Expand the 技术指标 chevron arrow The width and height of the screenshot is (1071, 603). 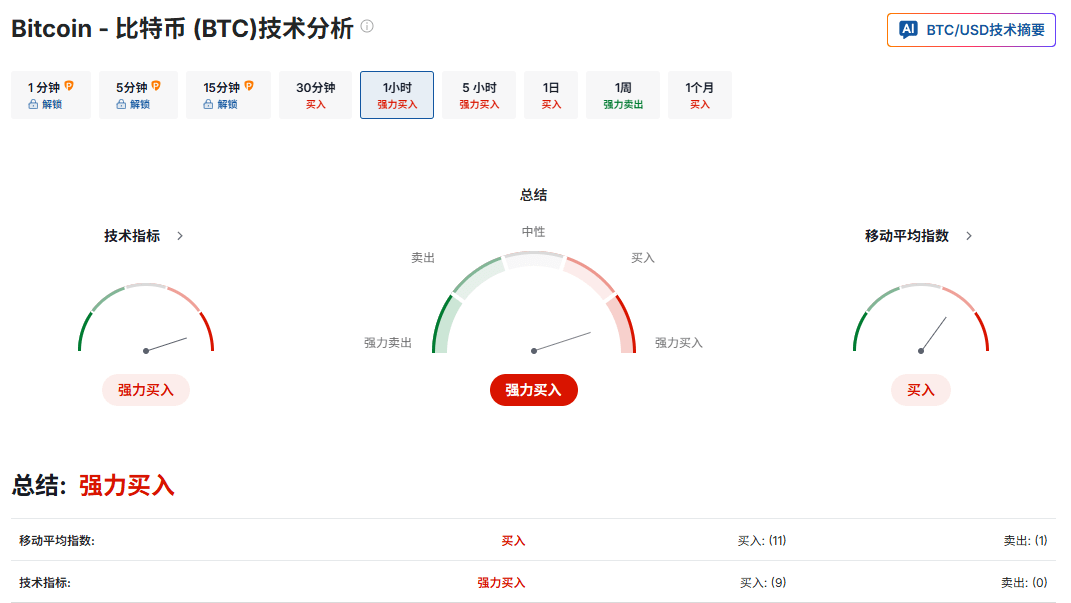[180, 236]
